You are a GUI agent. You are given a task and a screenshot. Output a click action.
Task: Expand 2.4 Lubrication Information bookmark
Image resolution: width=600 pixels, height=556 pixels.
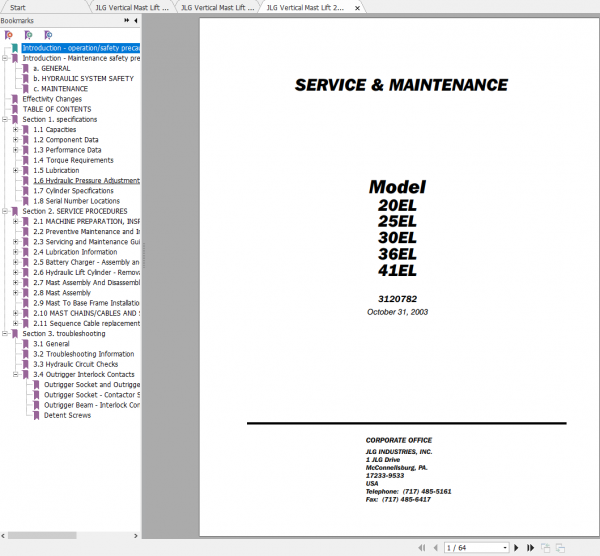16,252
